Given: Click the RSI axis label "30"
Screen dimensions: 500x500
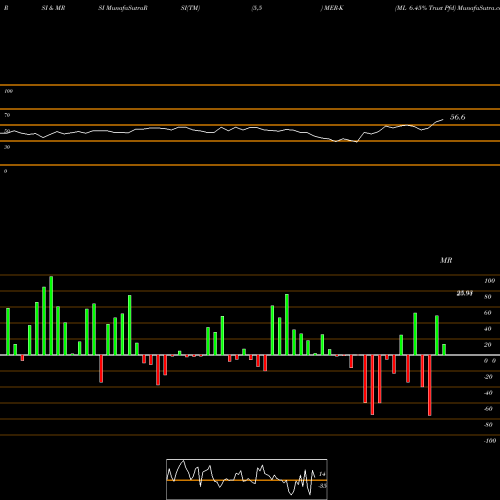Looking at the screenshot, I should [7, 147].
